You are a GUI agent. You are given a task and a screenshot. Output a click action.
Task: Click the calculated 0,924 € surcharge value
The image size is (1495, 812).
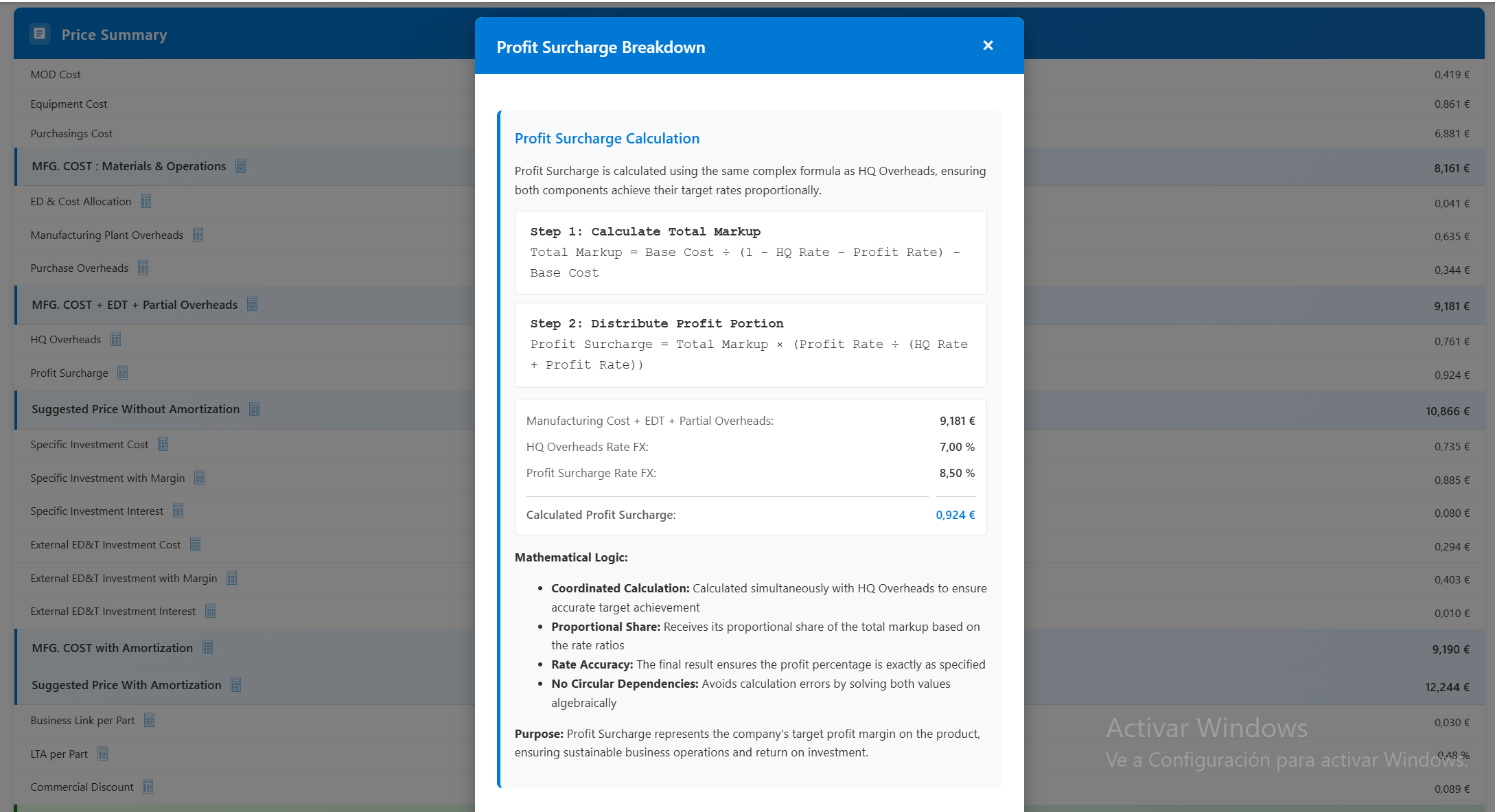pos(955,515)
